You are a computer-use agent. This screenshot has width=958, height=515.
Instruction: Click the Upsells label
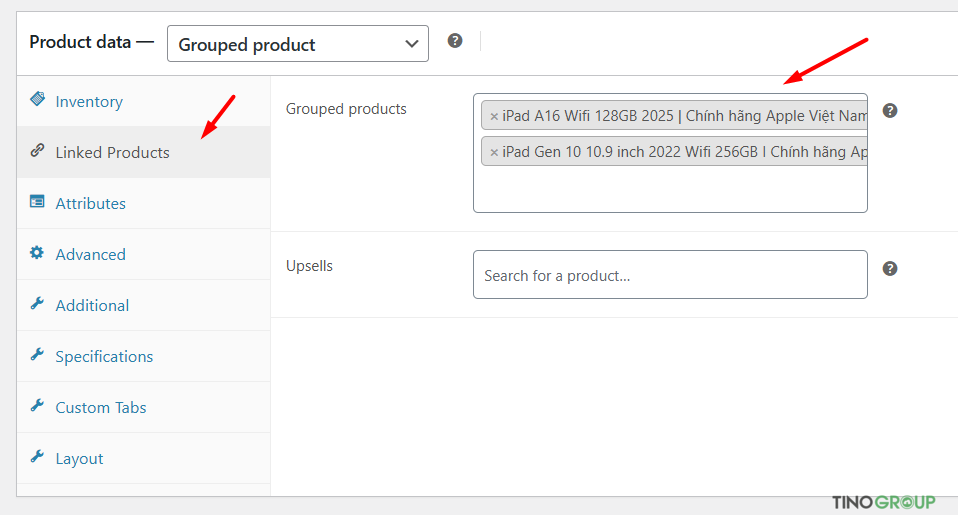tap(310, 266)
